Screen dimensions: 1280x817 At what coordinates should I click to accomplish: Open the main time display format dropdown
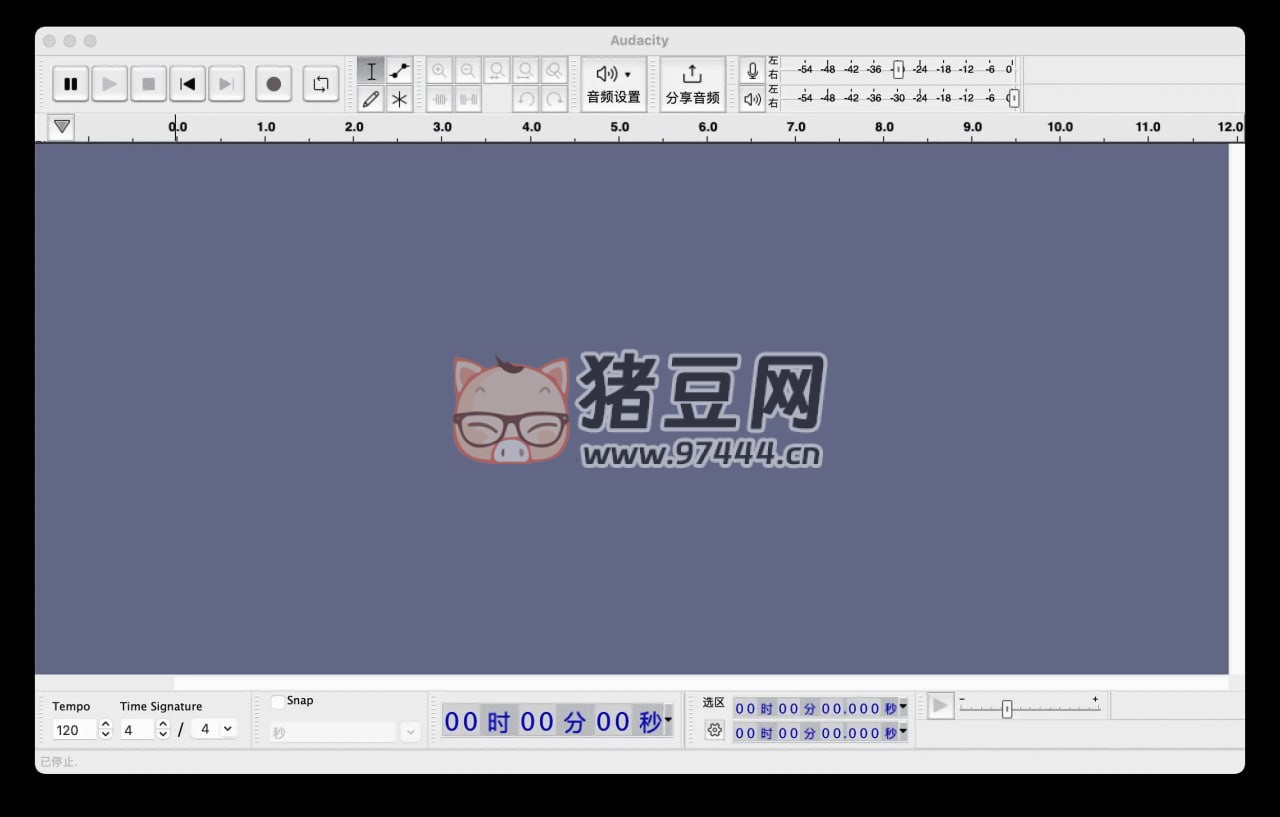668,720
